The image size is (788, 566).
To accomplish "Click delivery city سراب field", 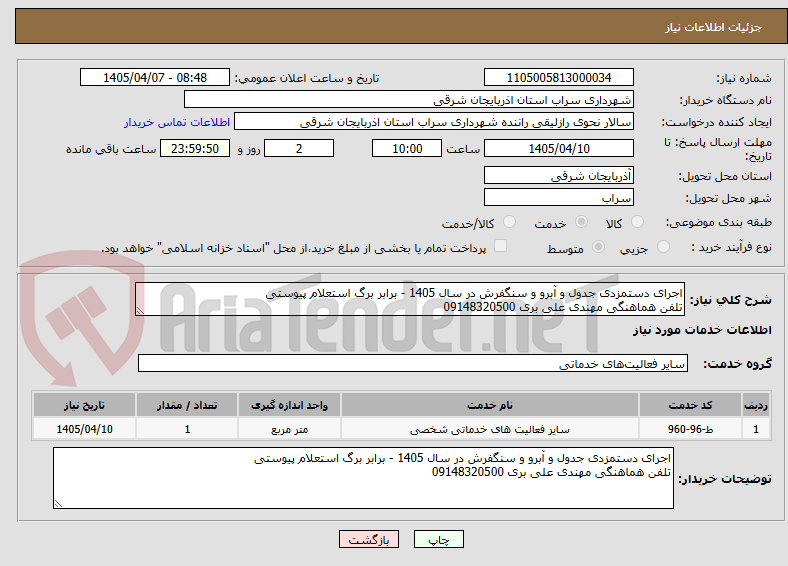I will click(x=559, y=197).
